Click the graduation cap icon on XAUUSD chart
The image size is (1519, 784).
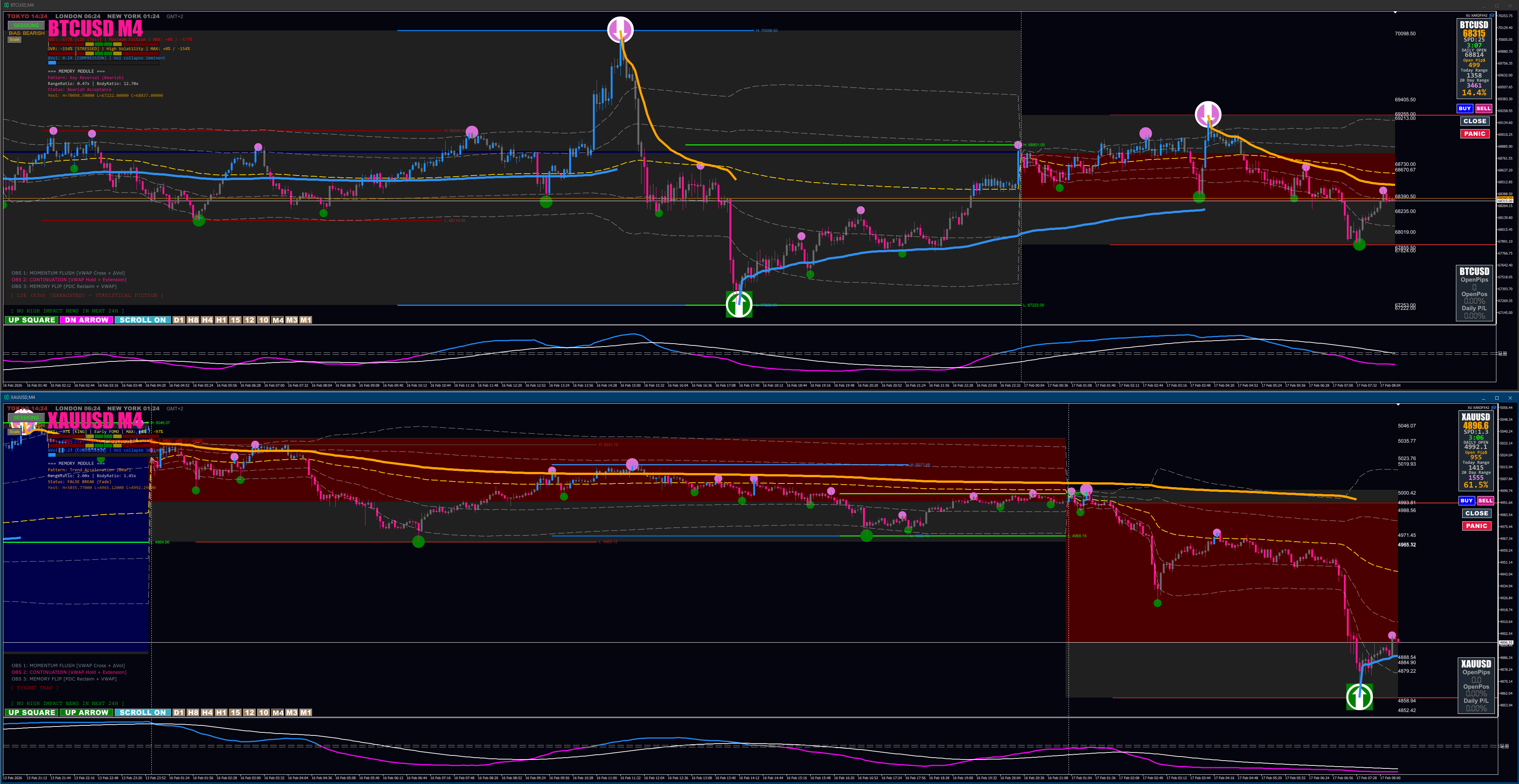point(1494,407)
